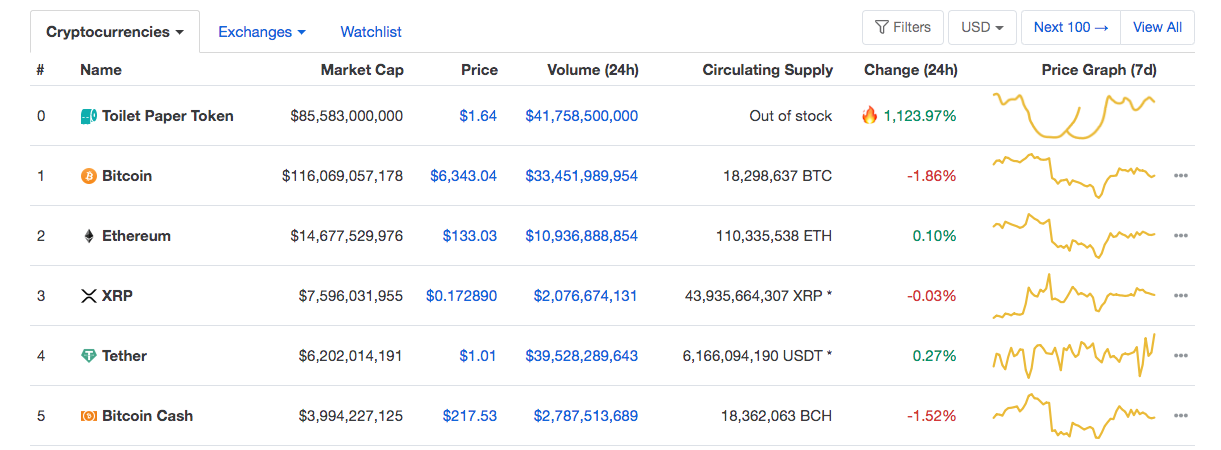Click the $1.64 price link

[478, 116]
